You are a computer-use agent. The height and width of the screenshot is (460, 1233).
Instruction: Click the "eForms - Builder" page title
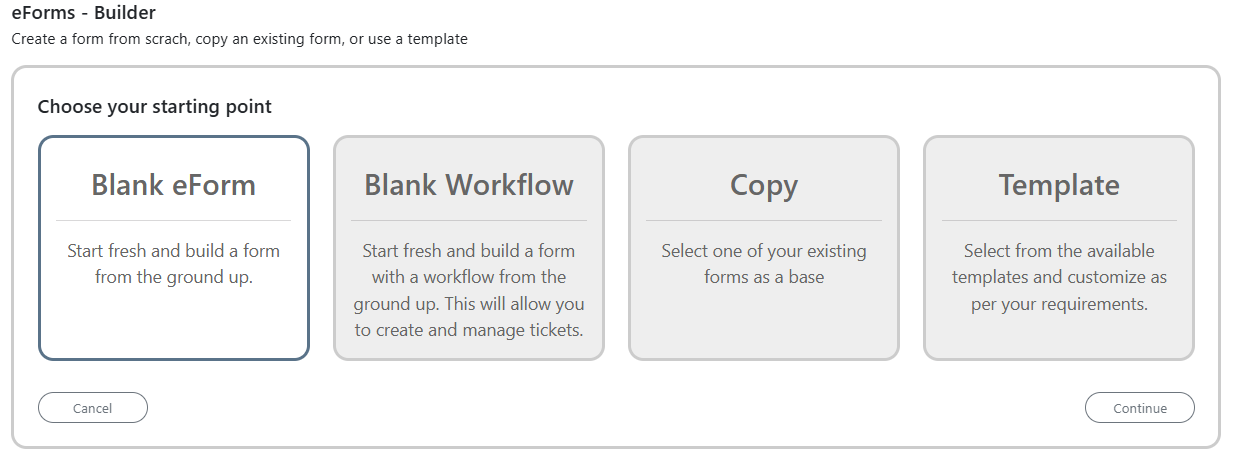pyautogui.click(x=84, y=14)
